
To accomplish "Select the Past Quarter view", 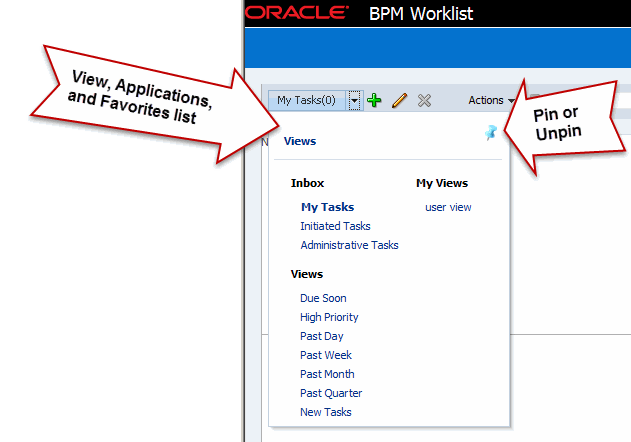I will point(331,393).
